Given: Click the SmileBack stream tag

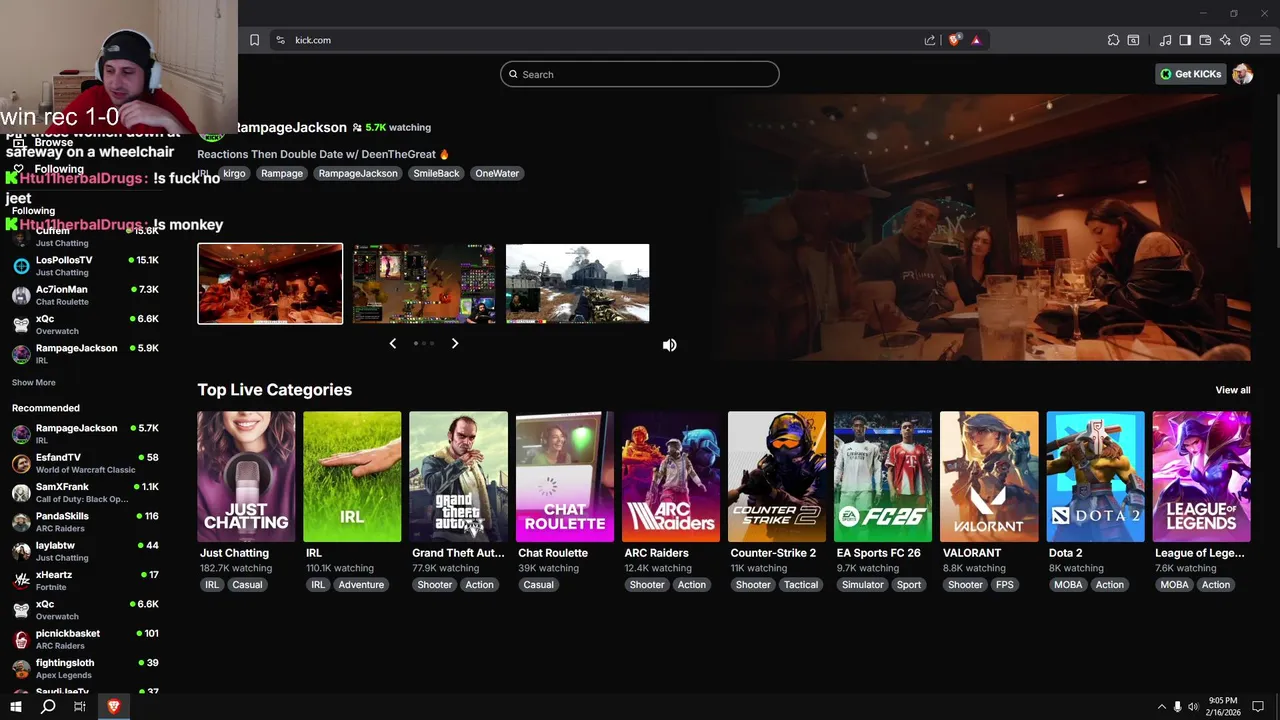Looking at the screenshot, I should pyautogui.click(x=436, y=173).
